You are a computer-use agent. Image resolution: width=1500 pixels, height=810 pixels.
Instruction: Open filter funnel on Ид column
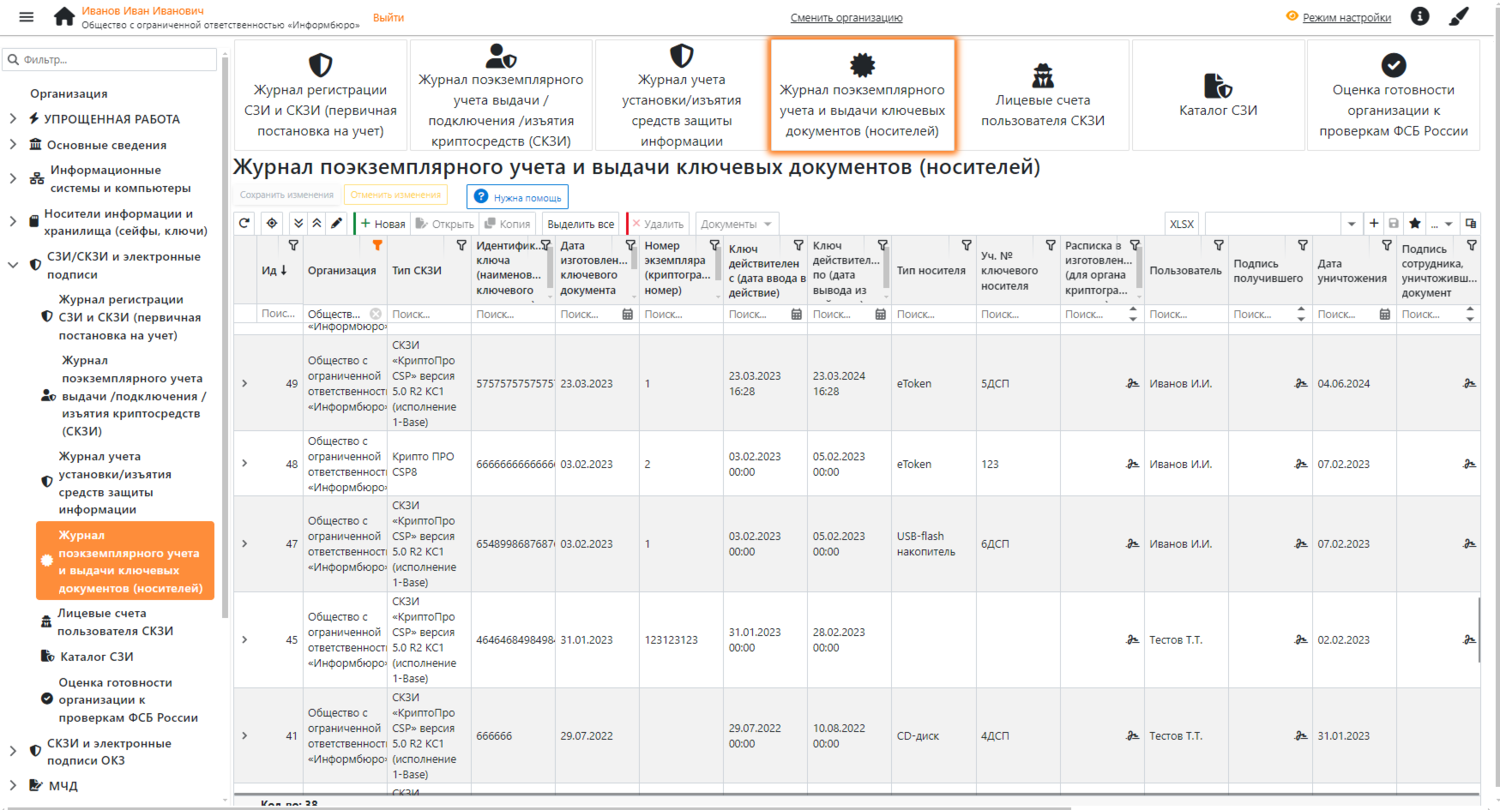(293, 245)
